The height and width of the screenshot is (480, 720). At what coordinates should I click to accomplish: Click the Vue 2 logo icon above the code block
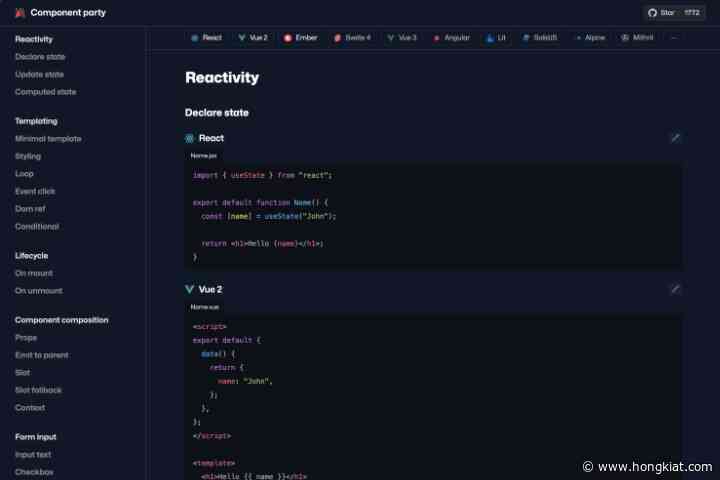point(189,289)
